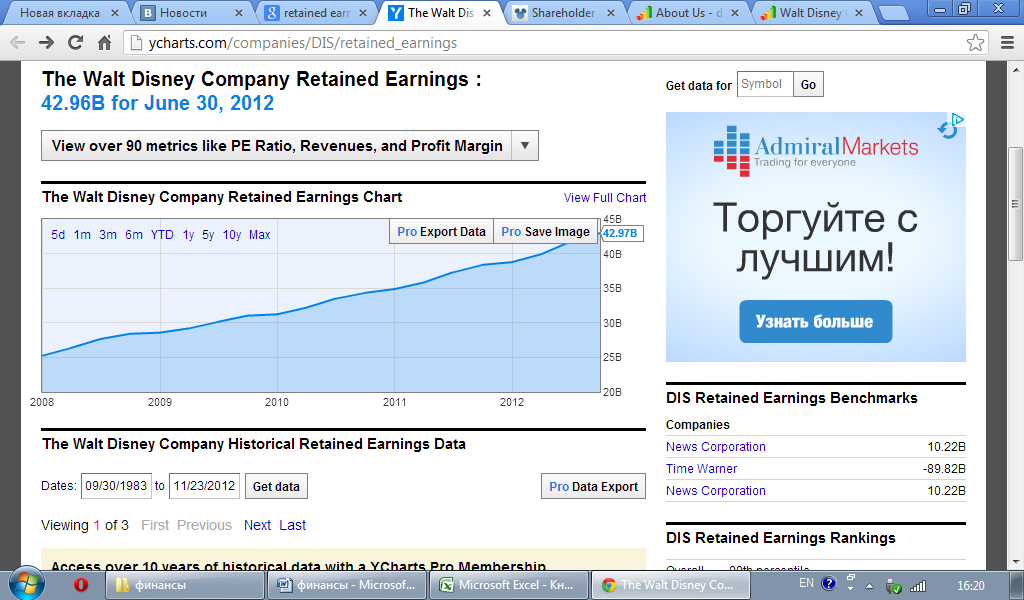Viewport: 1024px width, 600px height.
Task: Click the start date field 09/30/1983
Action: coord(116,486)
